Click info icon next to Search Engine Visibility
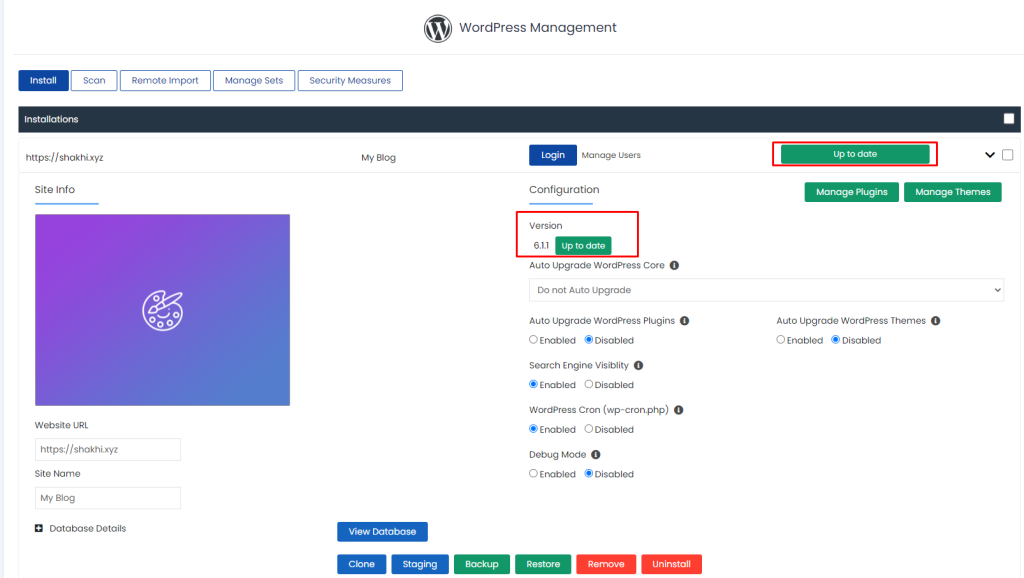 (638, 366)
